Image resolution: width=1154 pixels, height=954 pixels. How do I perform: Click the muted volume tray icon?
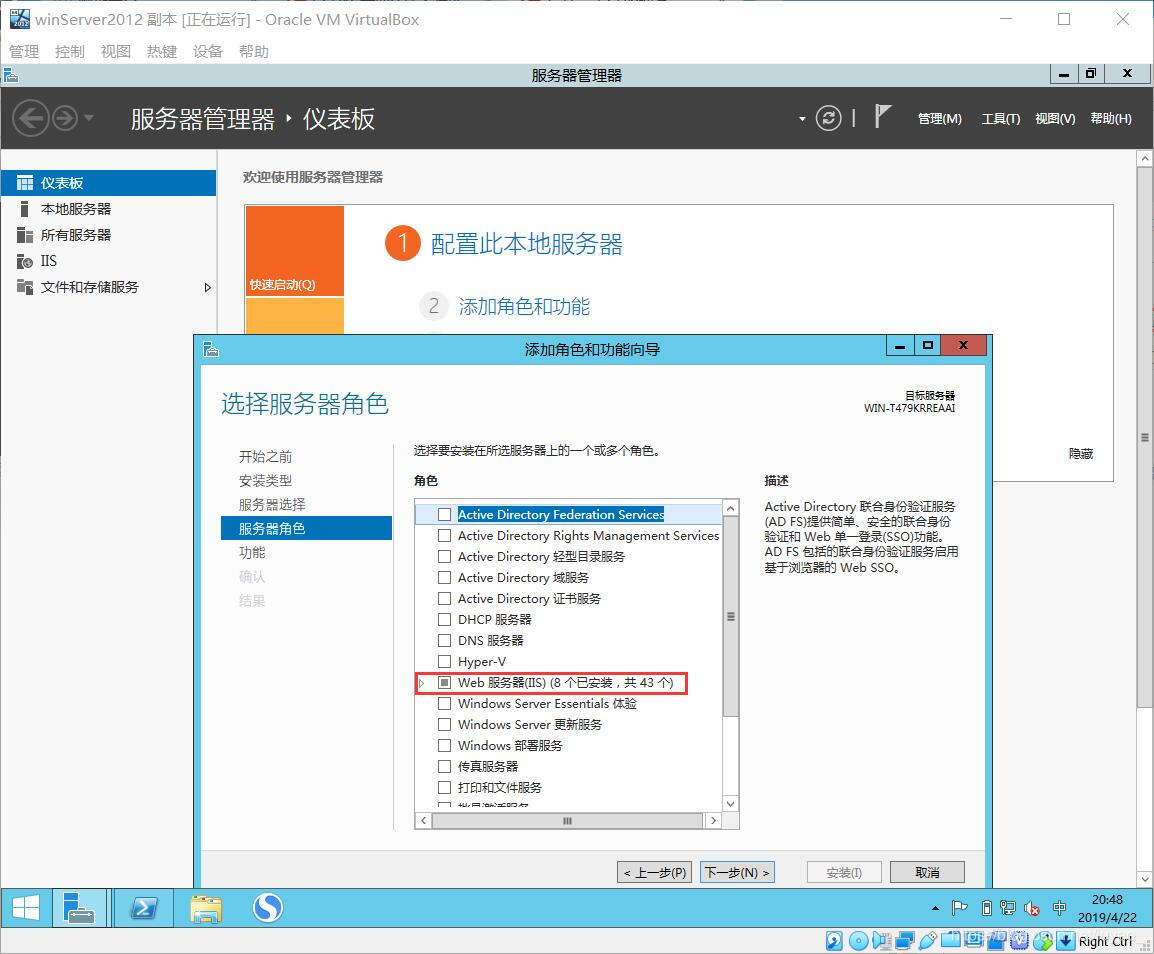tap(1032, 908)
